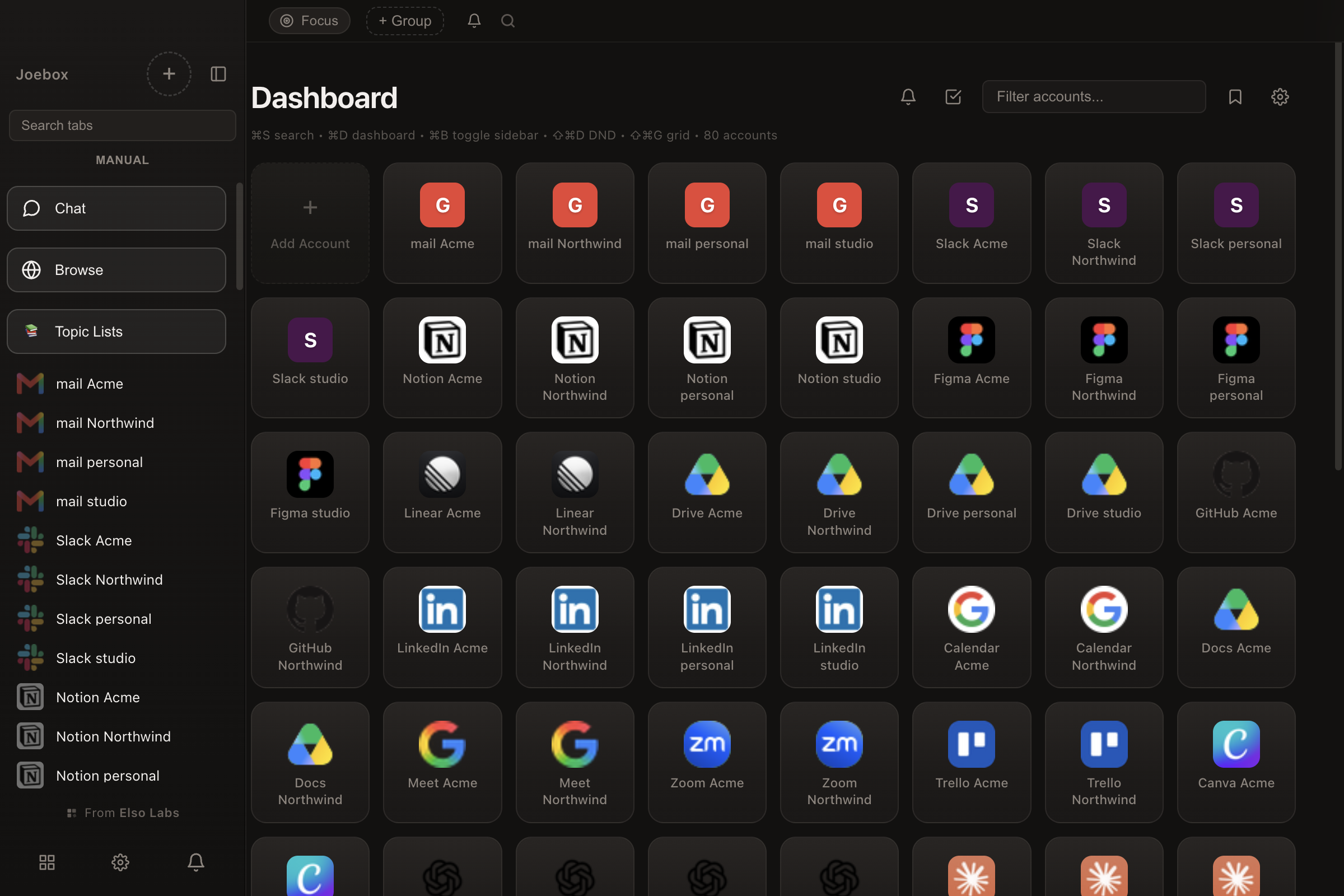Click the Search tabs field

pyautogui.click(x=122, y=125)
